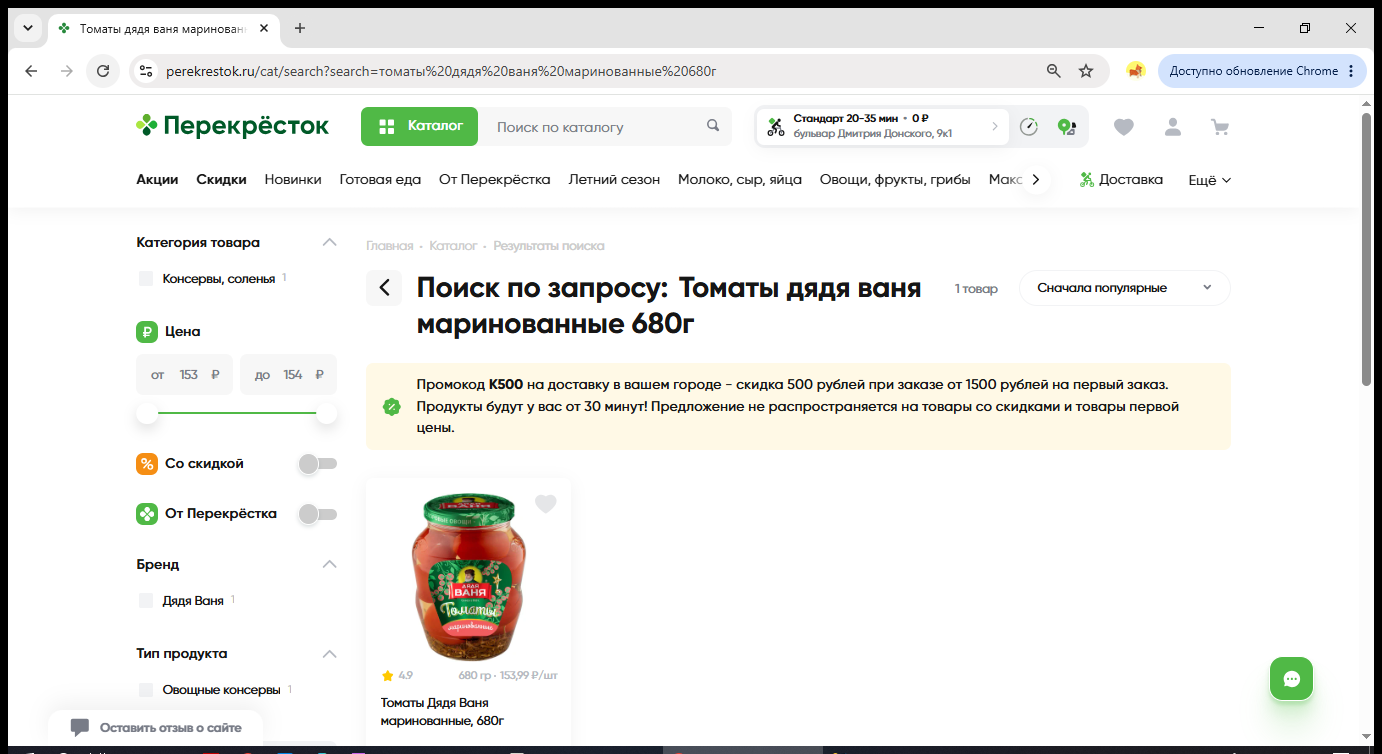1382x754 pixels.
Task: Bookmark this page with the star icon
Action: (1086, 71)
